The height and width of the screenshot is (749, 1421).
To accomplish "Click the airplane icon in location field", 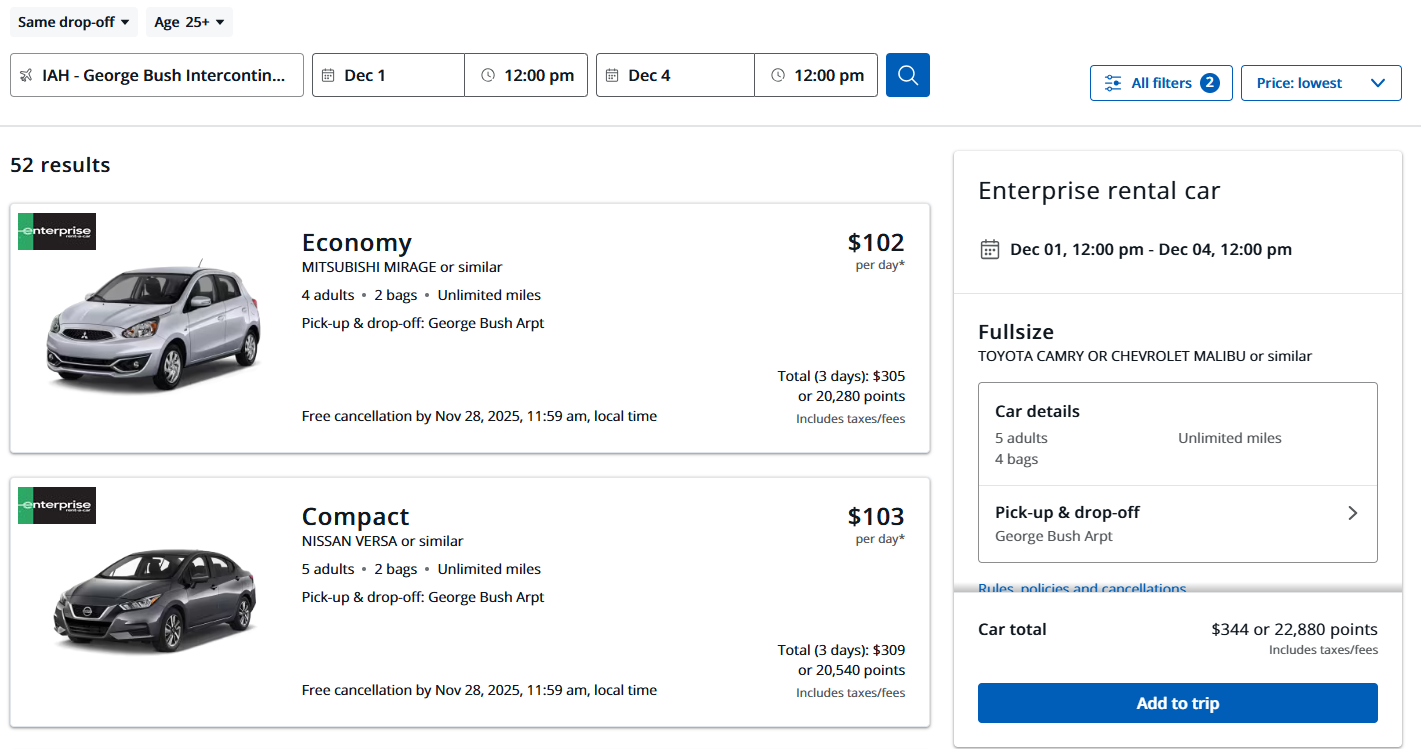I will pyautogui.click(x=26, y=76).
